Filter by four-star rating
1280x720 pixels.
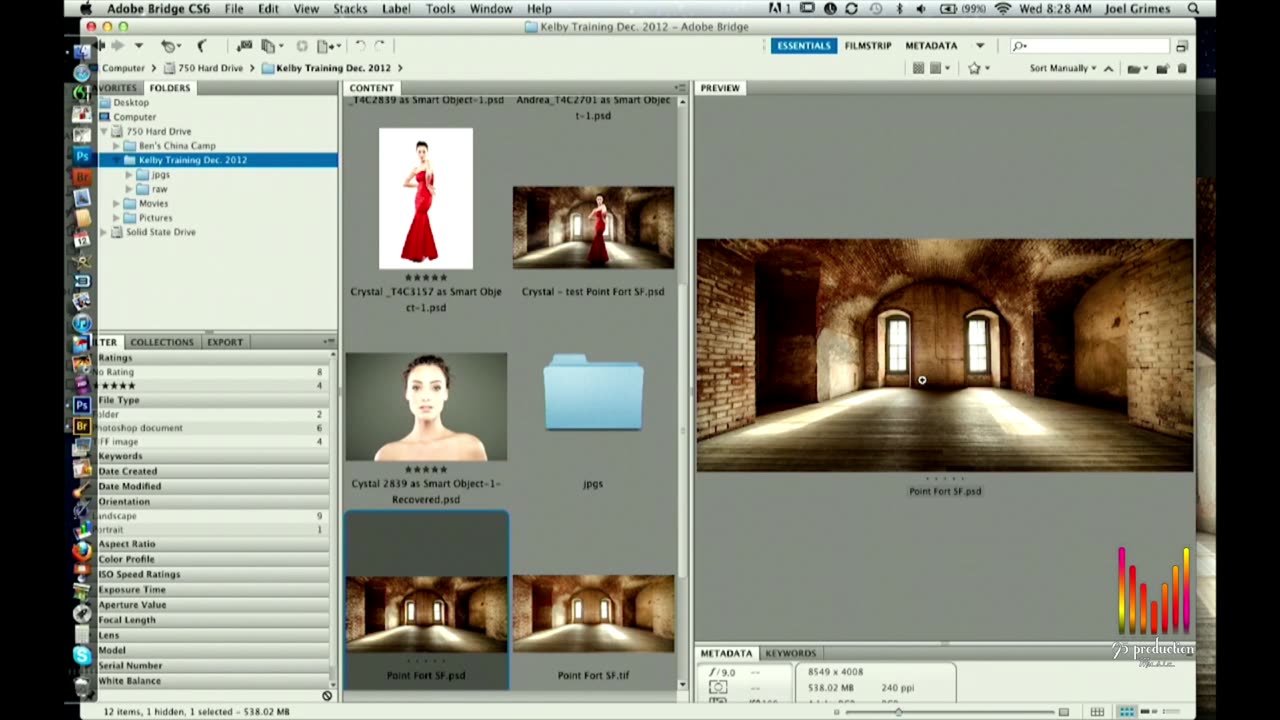point(212,386)
